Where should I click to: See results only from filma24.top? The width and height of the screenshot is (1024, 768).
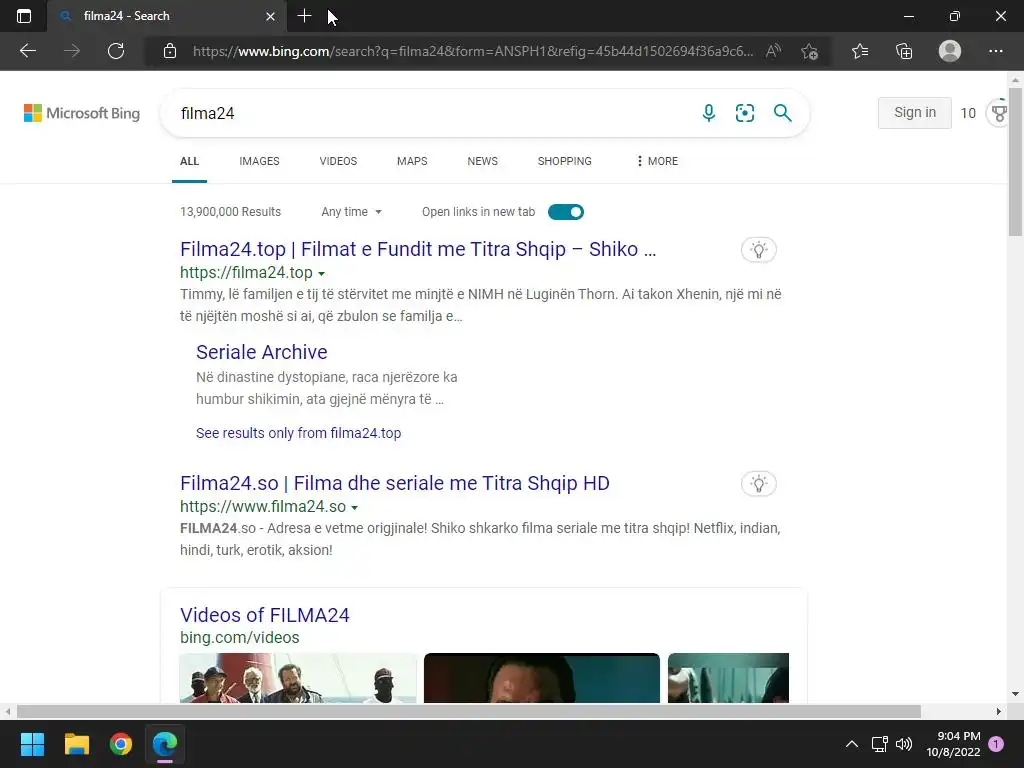pos(298,433)
